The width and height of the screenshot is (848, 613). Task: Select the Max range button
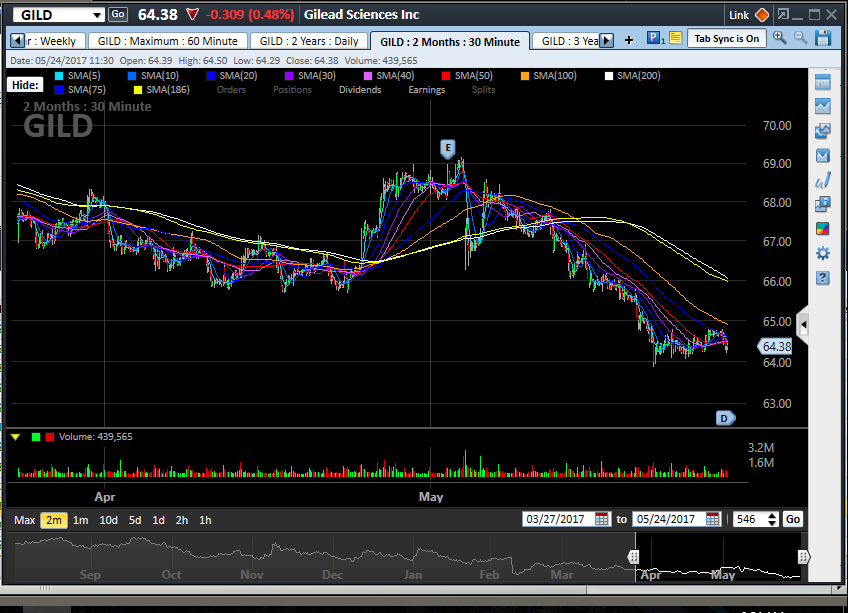(24, 520)
